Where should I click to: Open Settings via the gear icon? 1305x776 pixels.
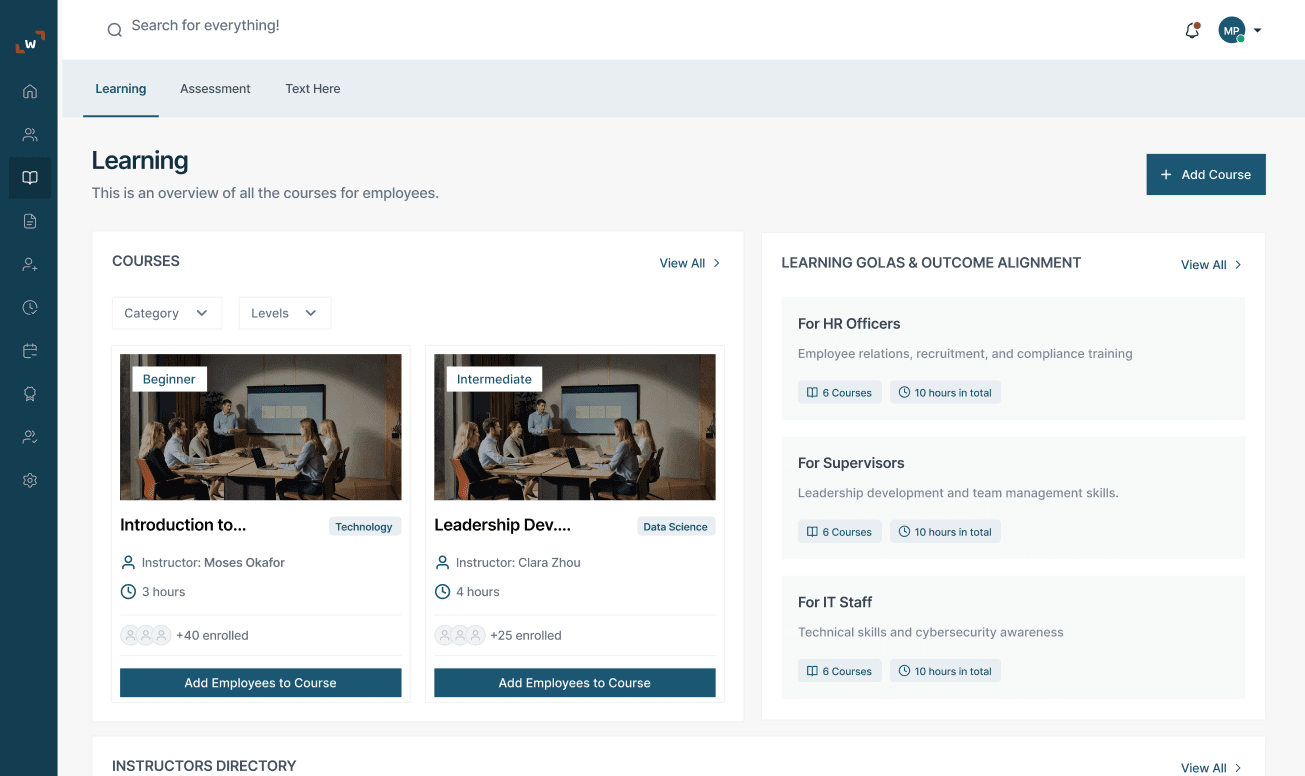[29, 480]
